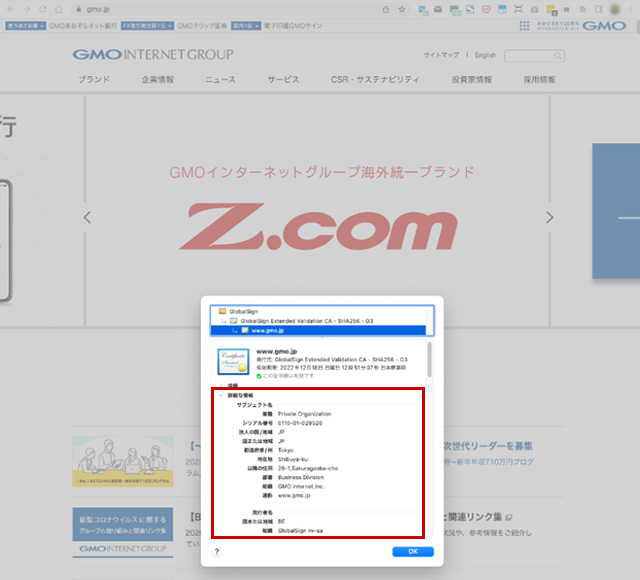Click the GlobalSign nv-sa issuer value
This screenshot has height=580, width=640.
[300, 531]
